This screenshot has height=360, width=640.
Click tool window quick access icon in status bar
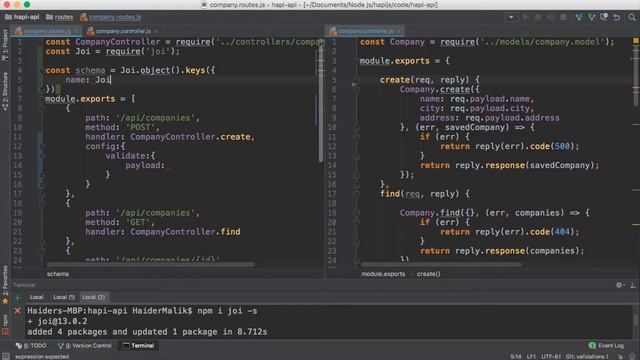tap(6, 356)
